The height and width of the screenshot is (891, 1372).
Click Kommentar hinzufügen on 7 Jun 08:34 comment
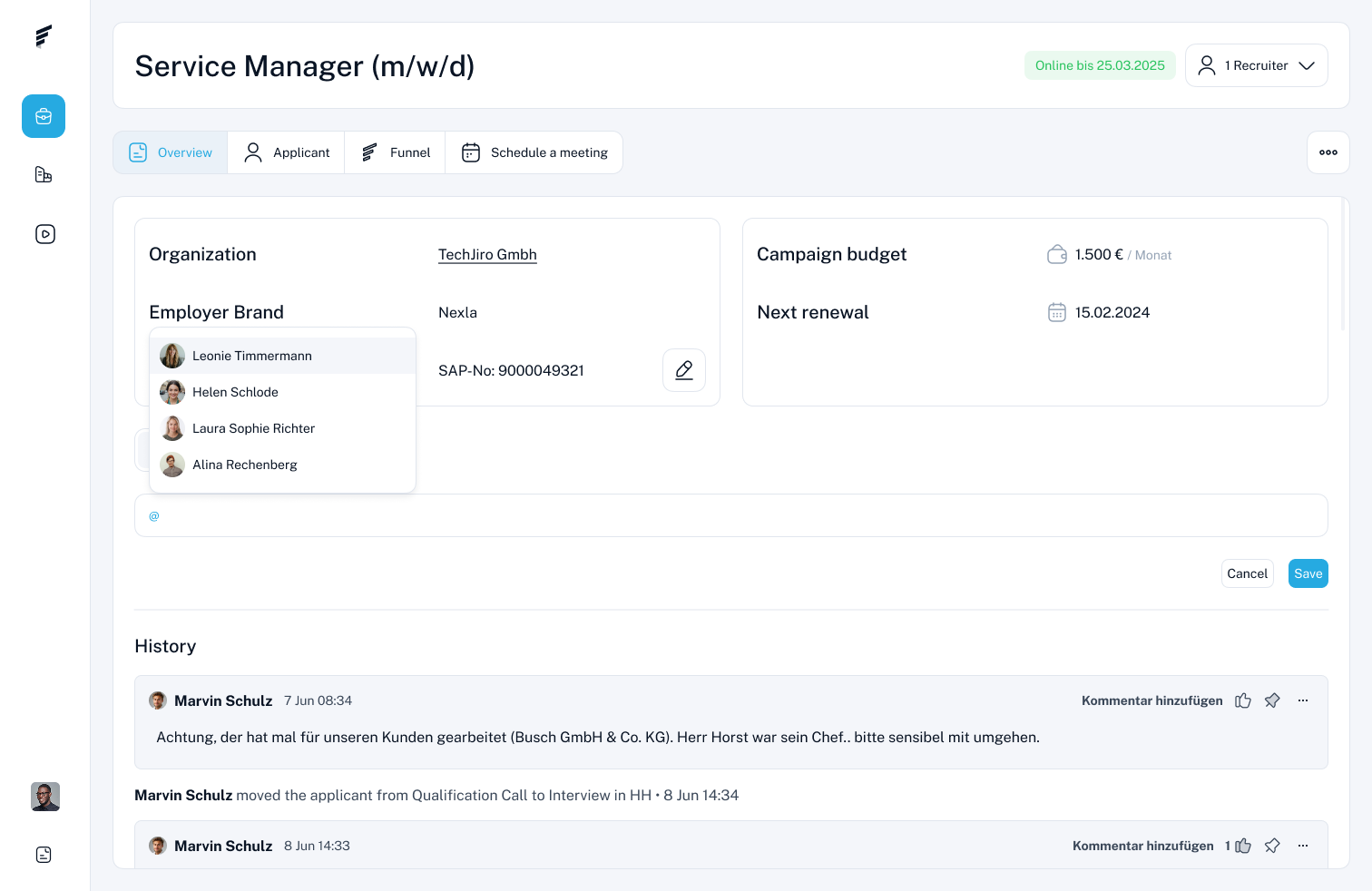tap(1152, 700)
